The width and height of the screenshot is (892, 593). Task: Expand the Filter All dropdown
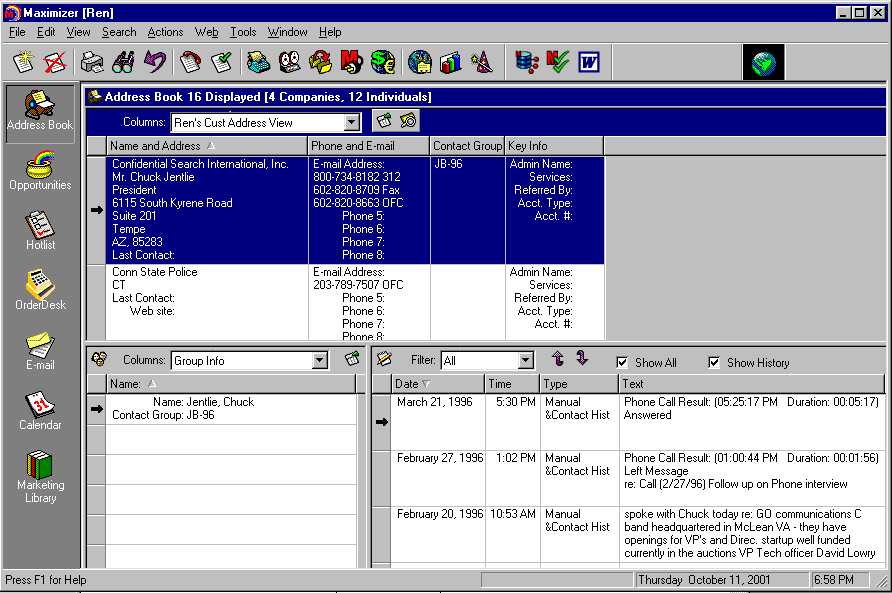[x=526, y=360]
